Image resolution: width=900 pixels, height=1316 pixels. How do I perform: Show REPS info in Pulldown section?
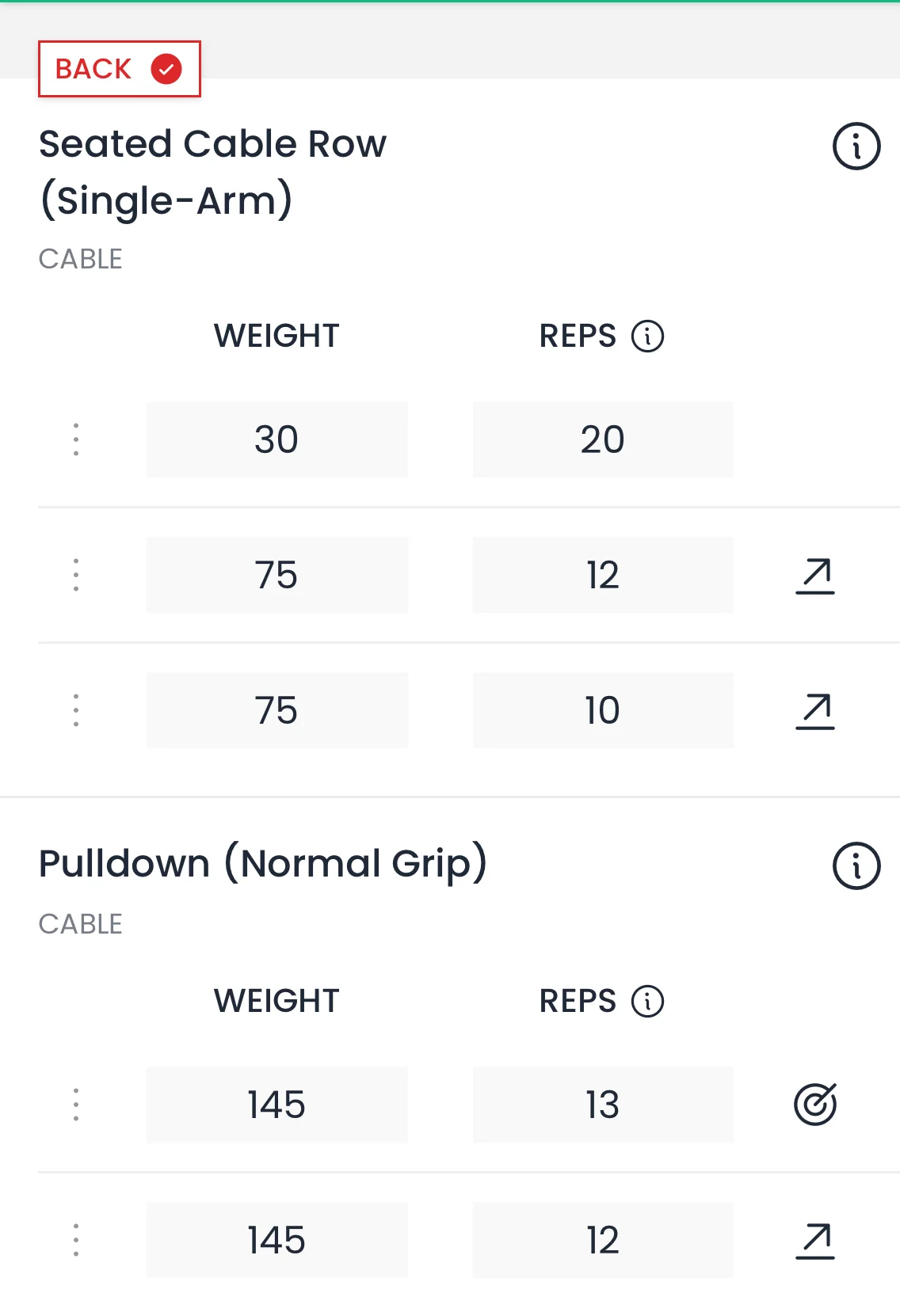[647, 1001]
